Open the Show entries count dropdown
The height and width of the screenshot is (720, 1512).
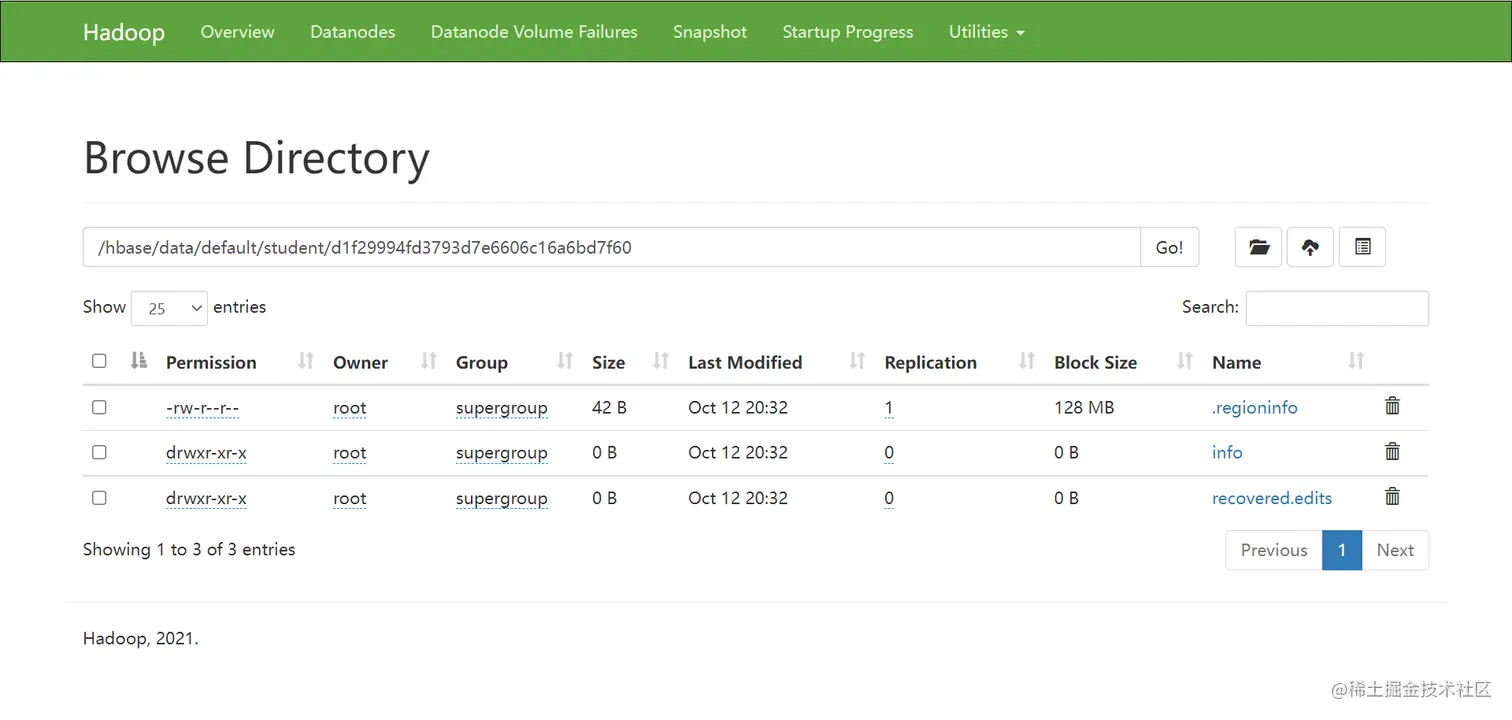(169, 308)
